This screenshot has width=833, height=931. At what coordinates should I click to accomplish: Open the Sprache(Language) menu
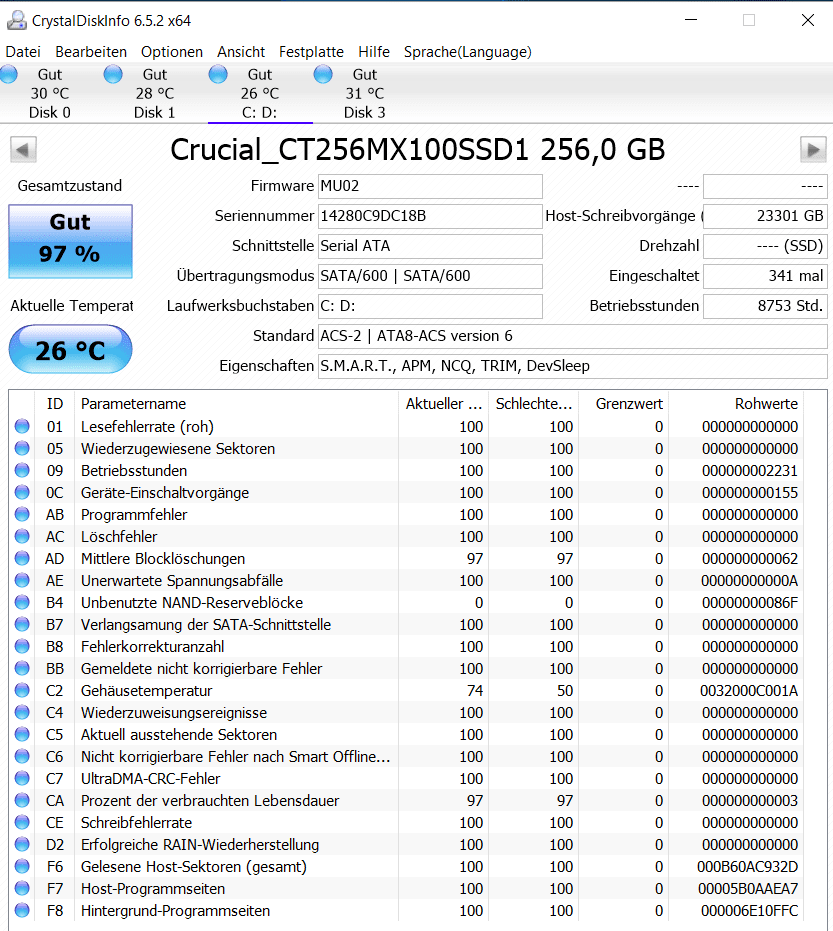[467, 52]
